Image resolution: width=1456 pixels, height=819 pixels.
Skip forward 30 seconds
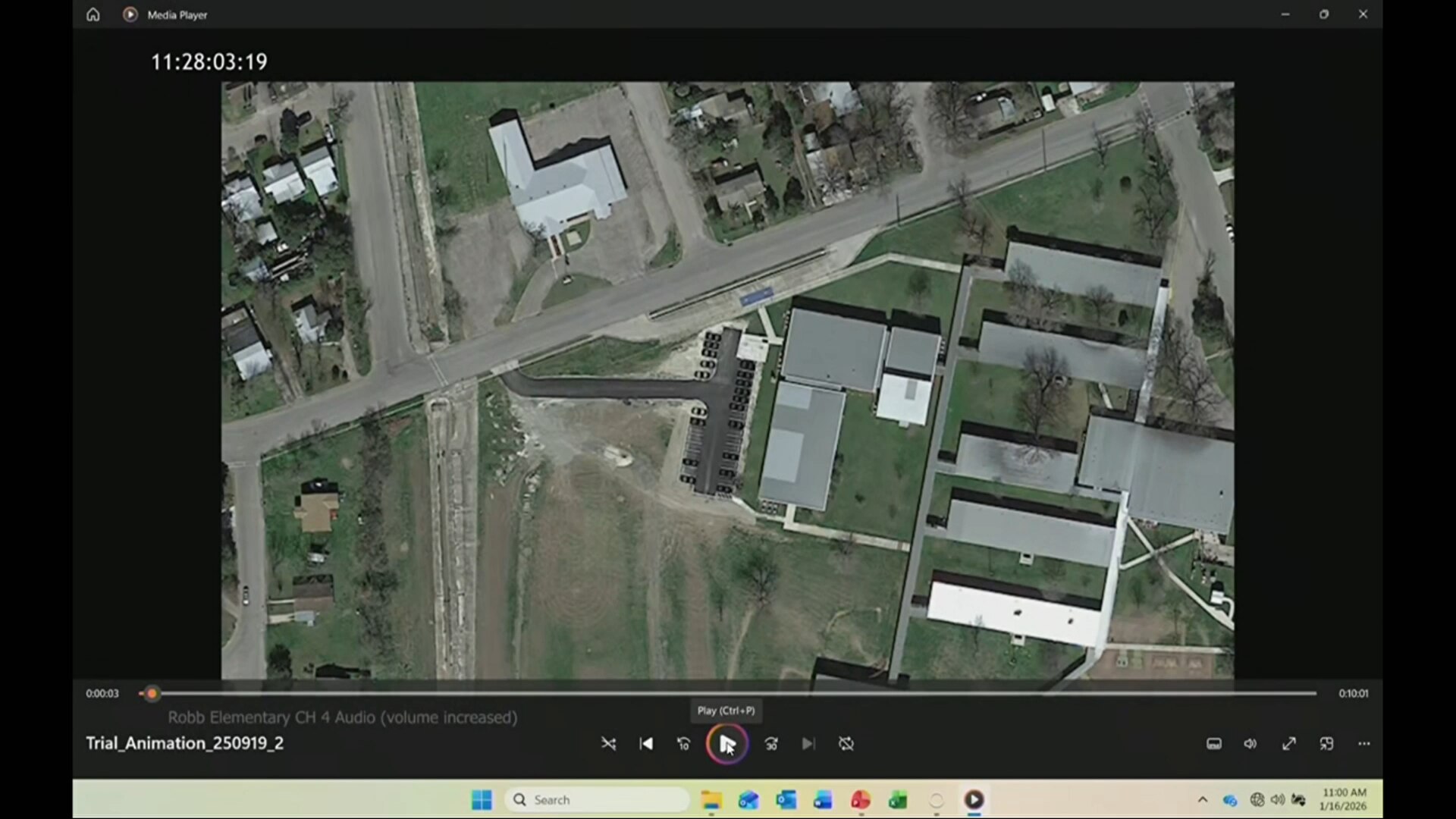(771, 744)
